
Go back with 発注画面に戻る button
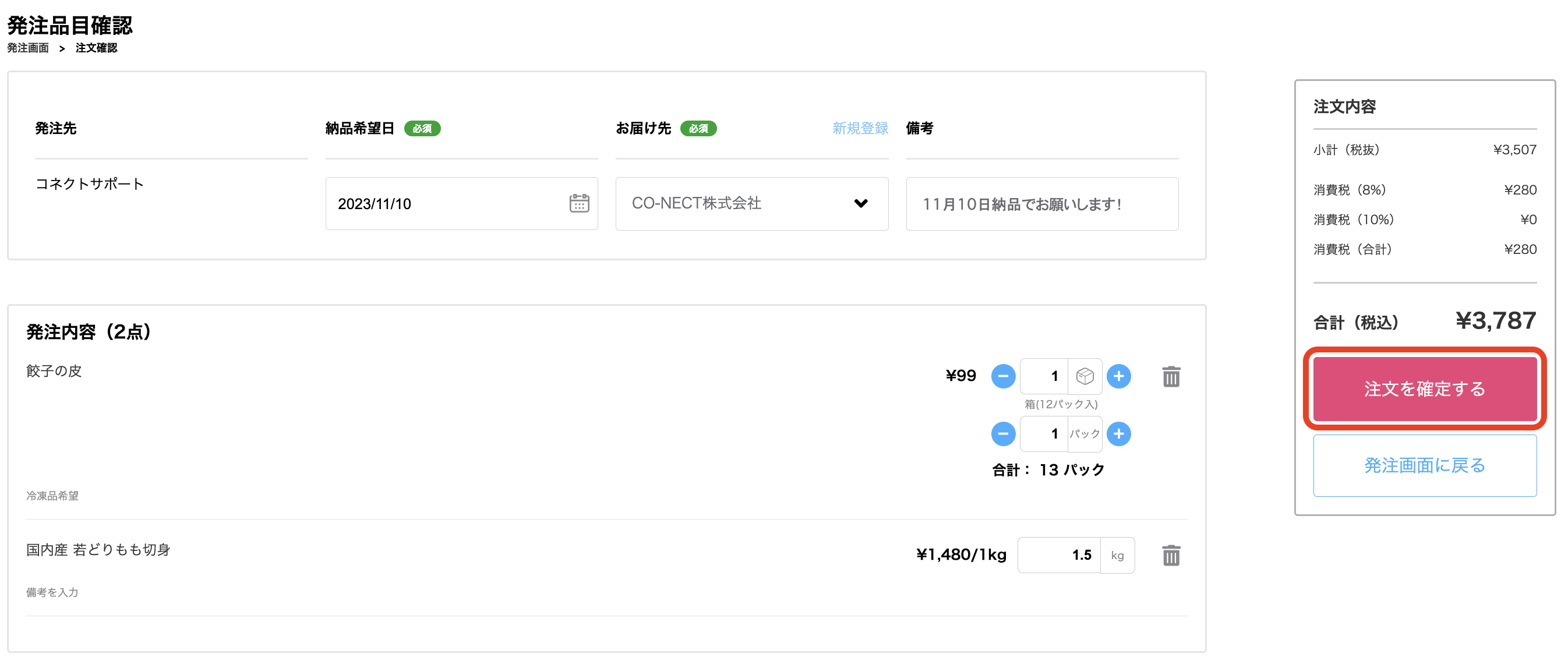pyautogui.click(x=1424, y=465)
